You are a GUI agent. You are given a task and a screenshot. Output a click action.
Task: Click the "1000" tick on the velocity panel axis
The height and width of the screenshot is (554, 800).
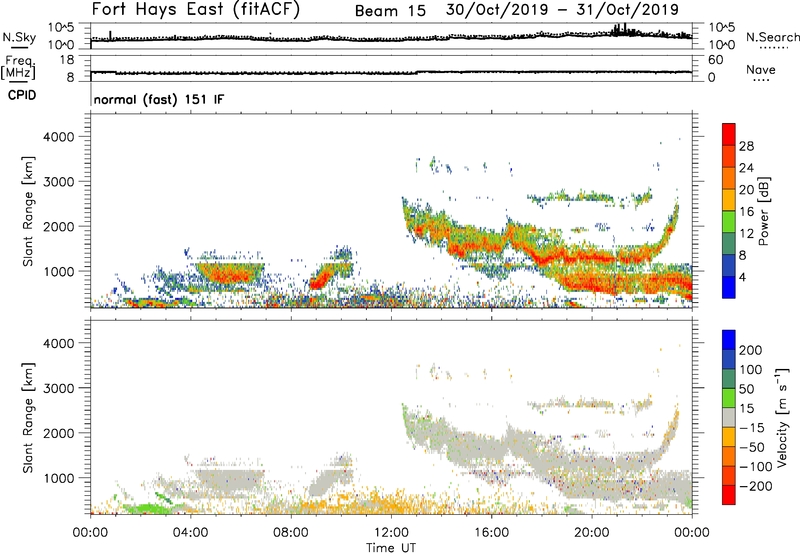[58, 478]
